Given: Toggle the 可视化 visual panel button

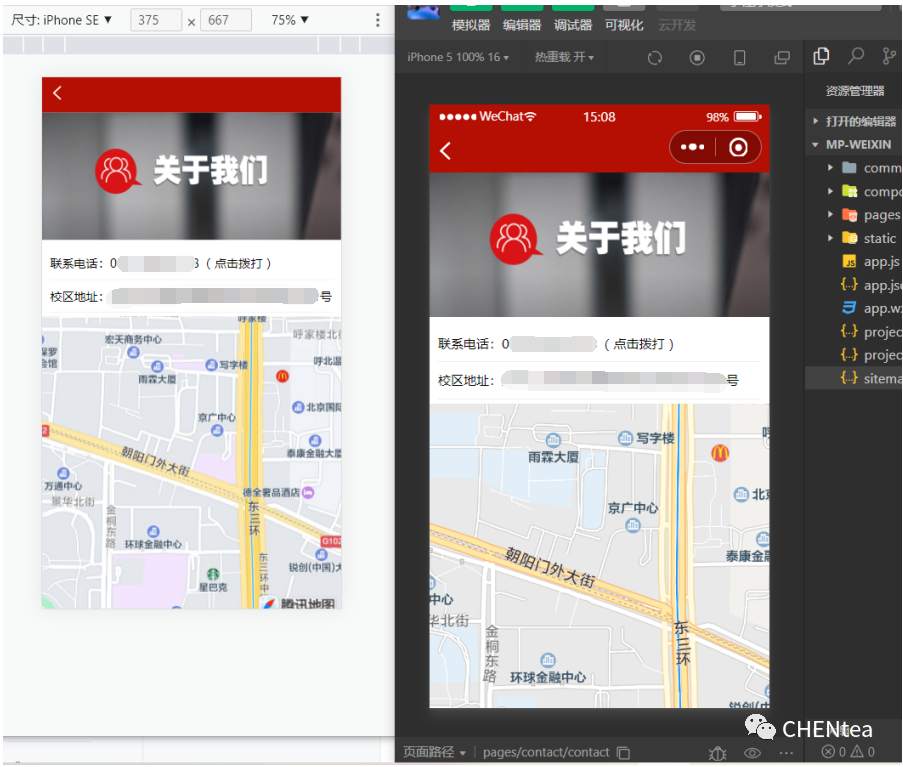Looking at the screenshot, I should point(624,18).
